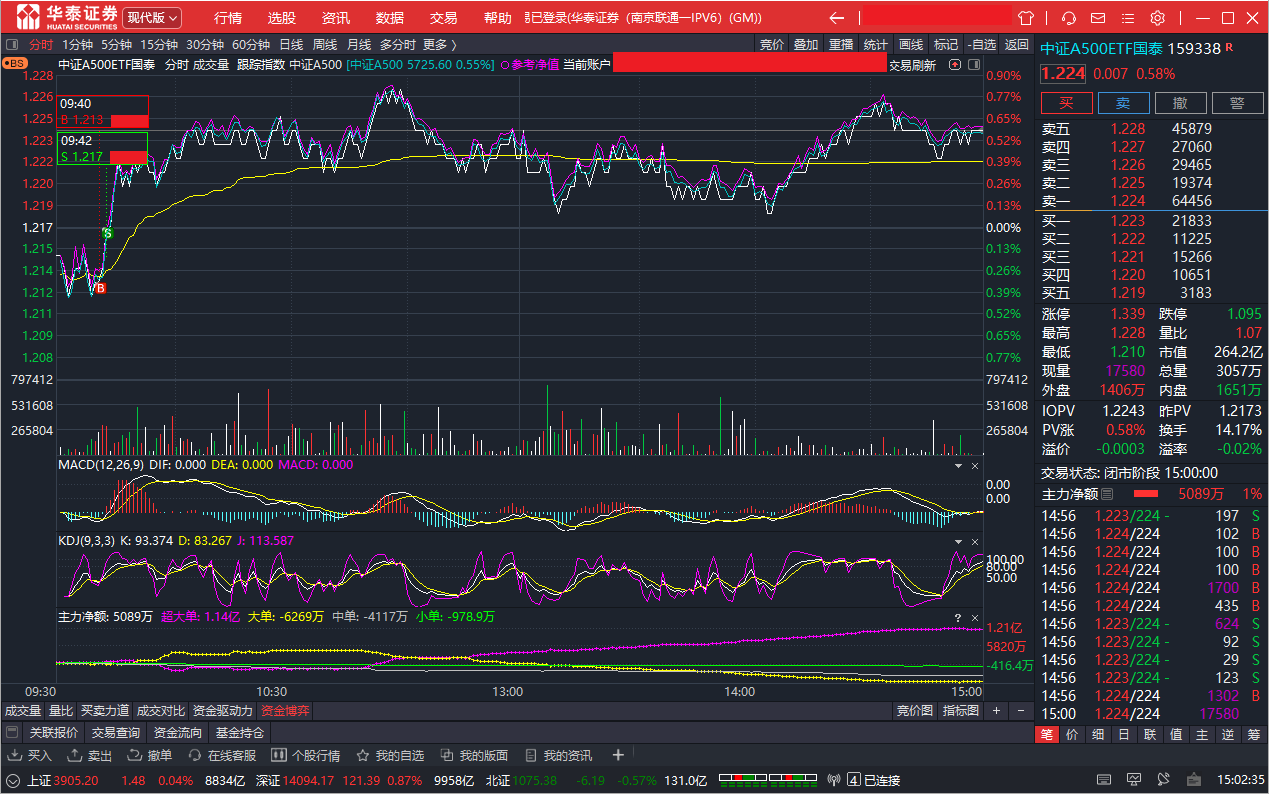Click the 画线 drawing button
Viewport: 1269px width, 794px height.
click(x=910, y=44)
